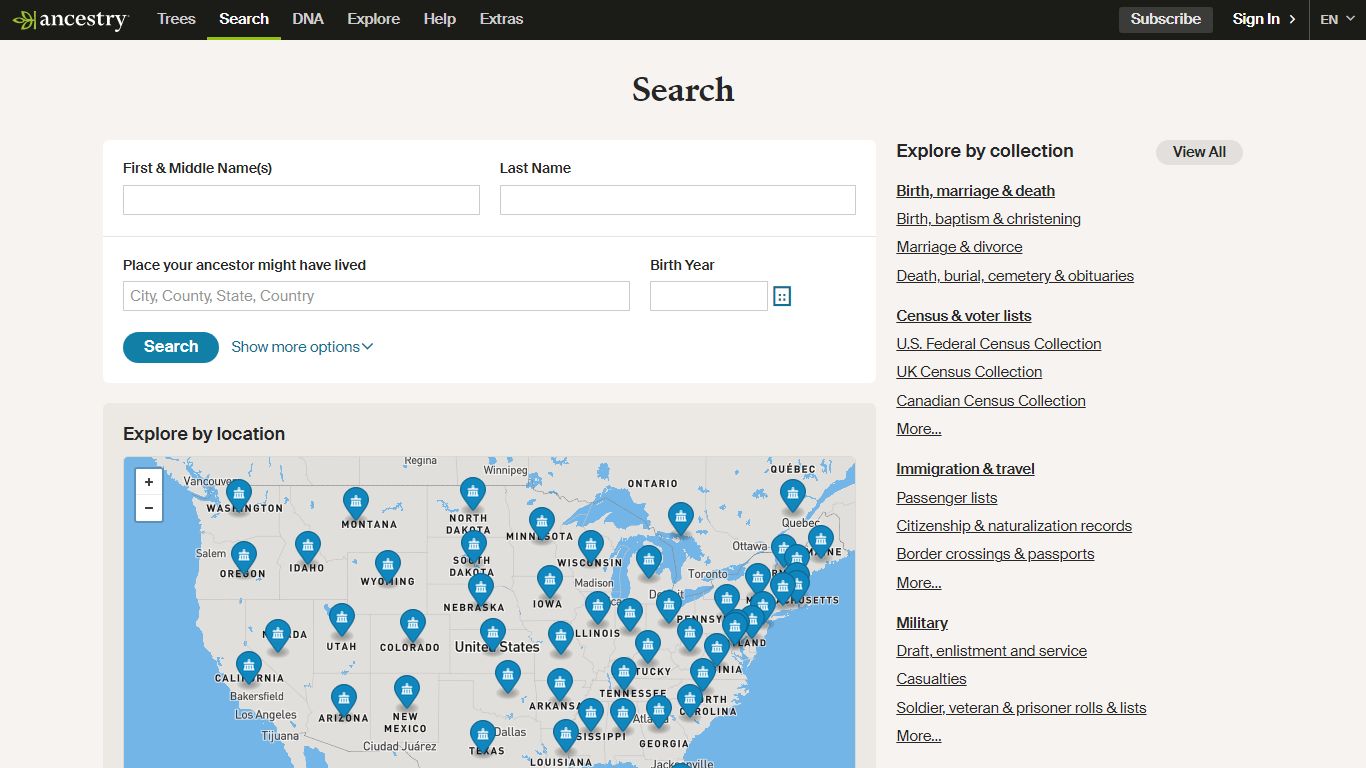Select the Wyoming map pin
The image size is (1366, 768).
coord(388,567)
